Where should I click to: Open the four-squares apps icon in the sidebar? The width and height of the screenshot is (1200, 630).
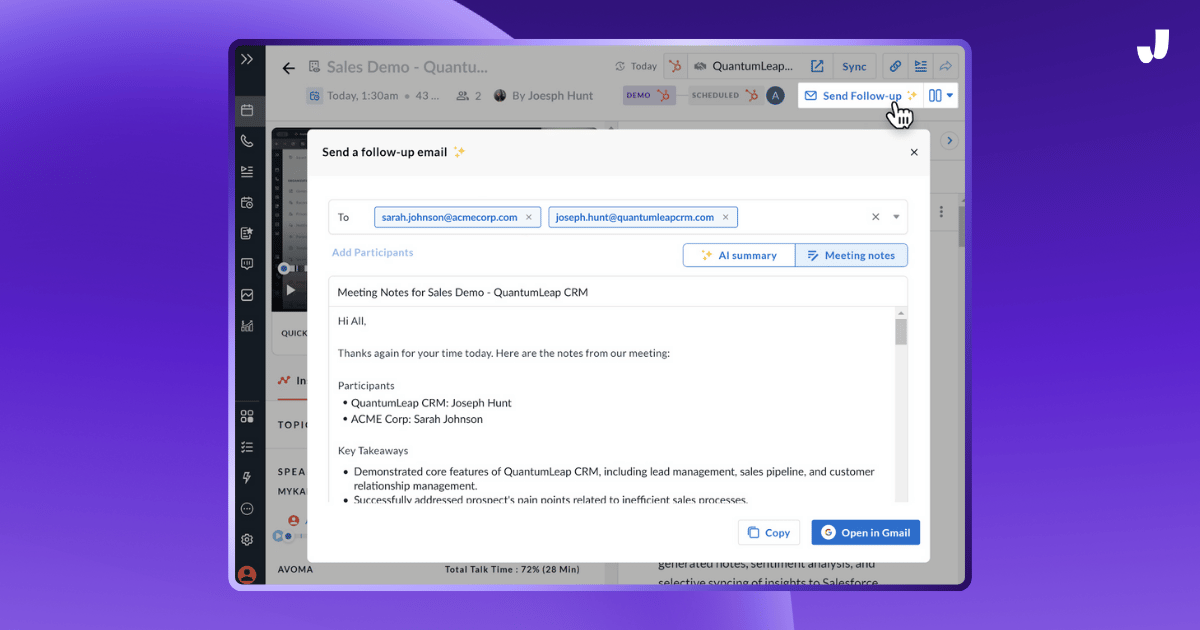(x=247, y=416)
